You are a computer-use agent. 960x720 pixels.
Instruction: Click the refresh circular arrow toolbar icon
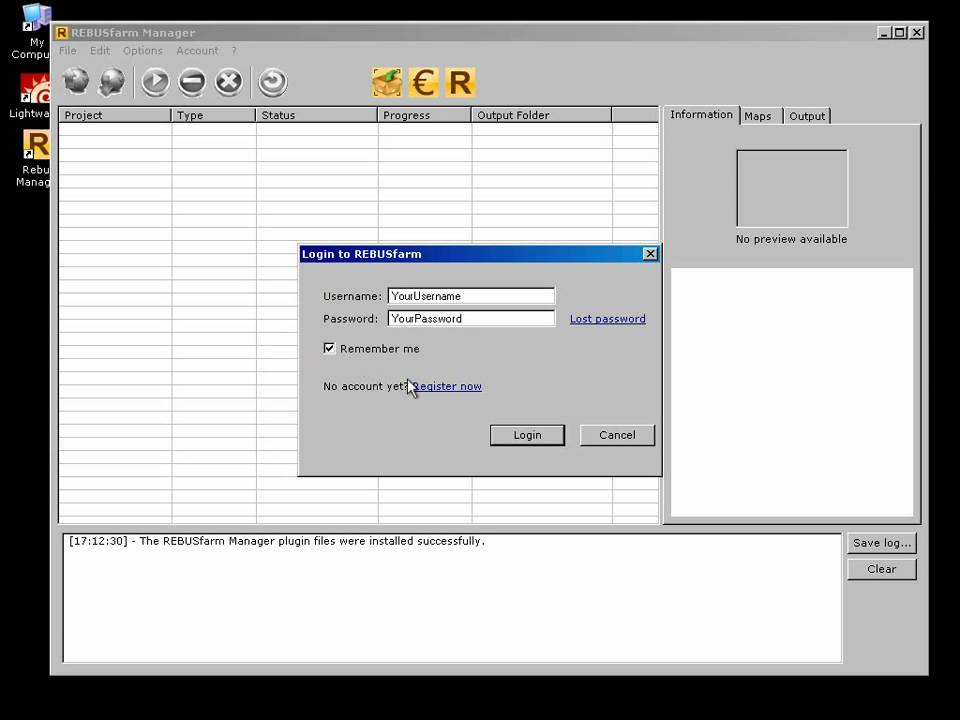[272, 81]
